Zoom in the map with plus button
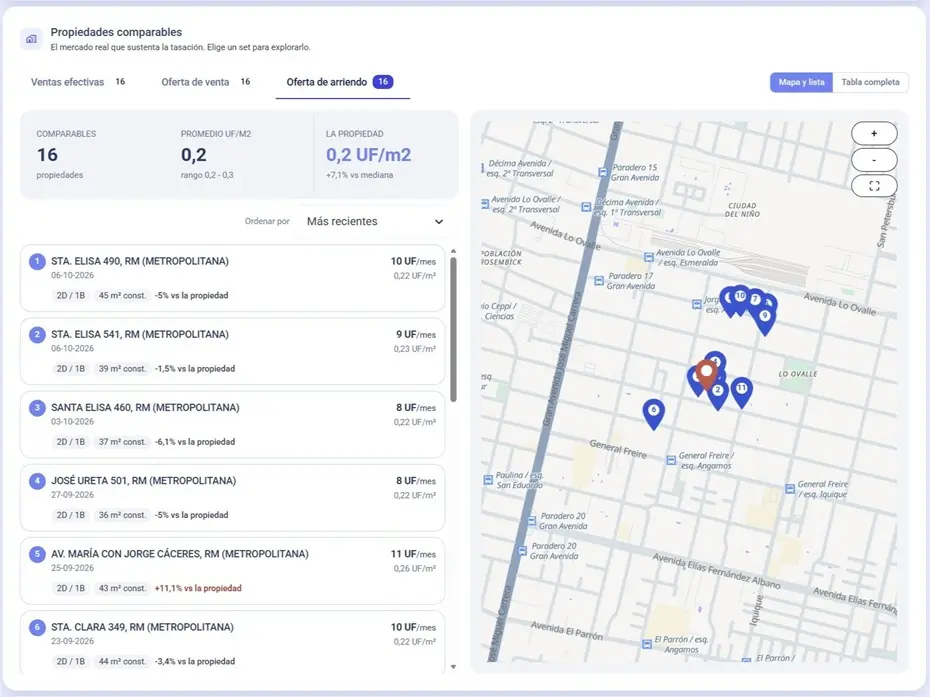 tap(874, 133)
